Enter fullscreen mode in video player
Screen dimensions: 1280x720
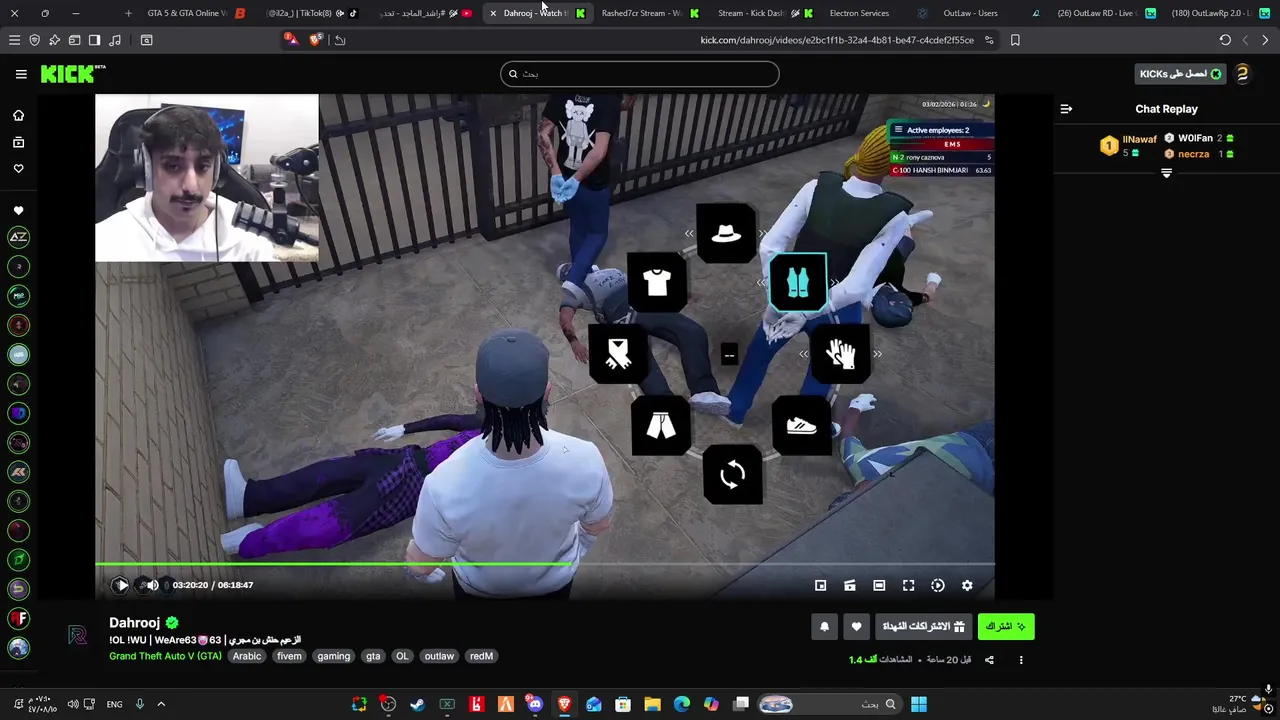[908, 585]
